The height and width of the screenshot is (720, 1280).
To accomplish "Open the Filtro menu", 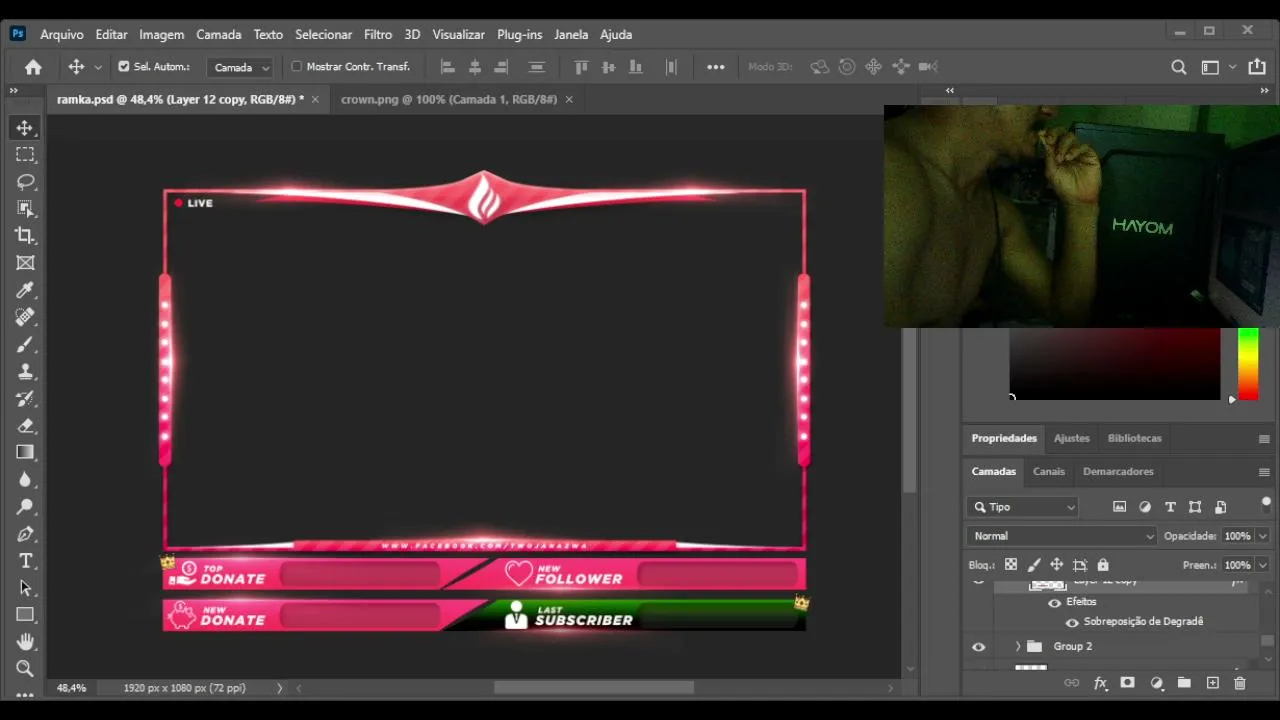I will coord(378,34).
